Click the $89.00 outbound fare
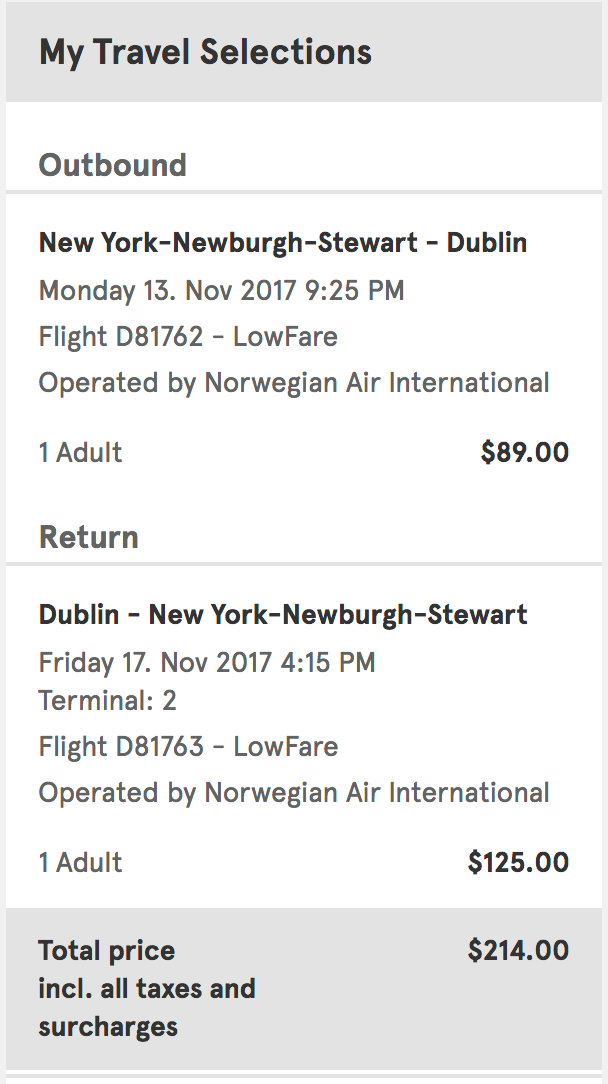This screenshot has height=1084, width=608. tap(524, 453)
